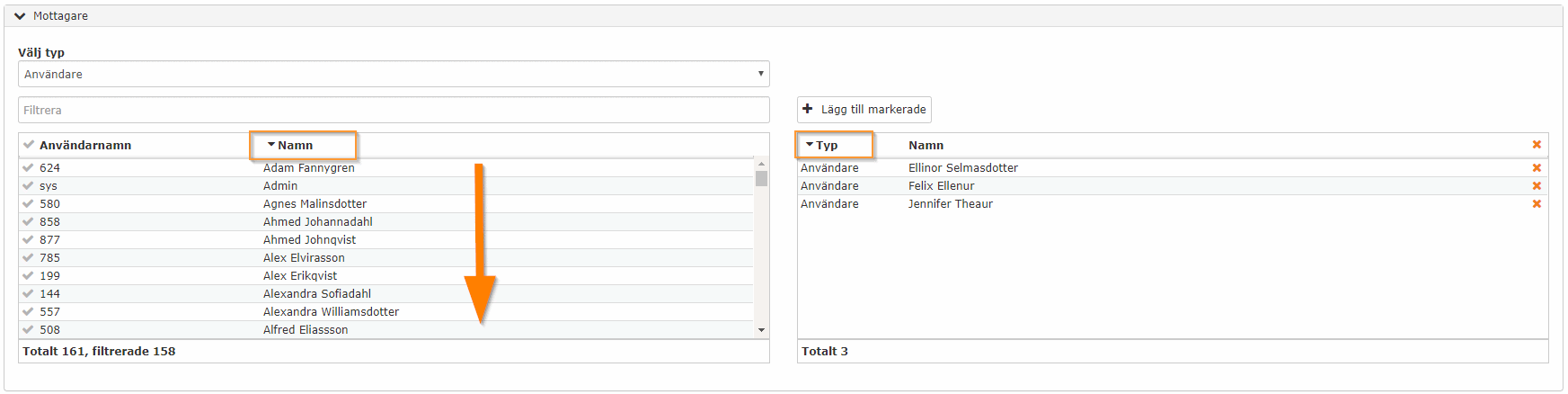Remove Jennifer Theaur using X icon
Image resolution: width=1568 pixels, height=394 pixels.
(x=1537, y=204)
